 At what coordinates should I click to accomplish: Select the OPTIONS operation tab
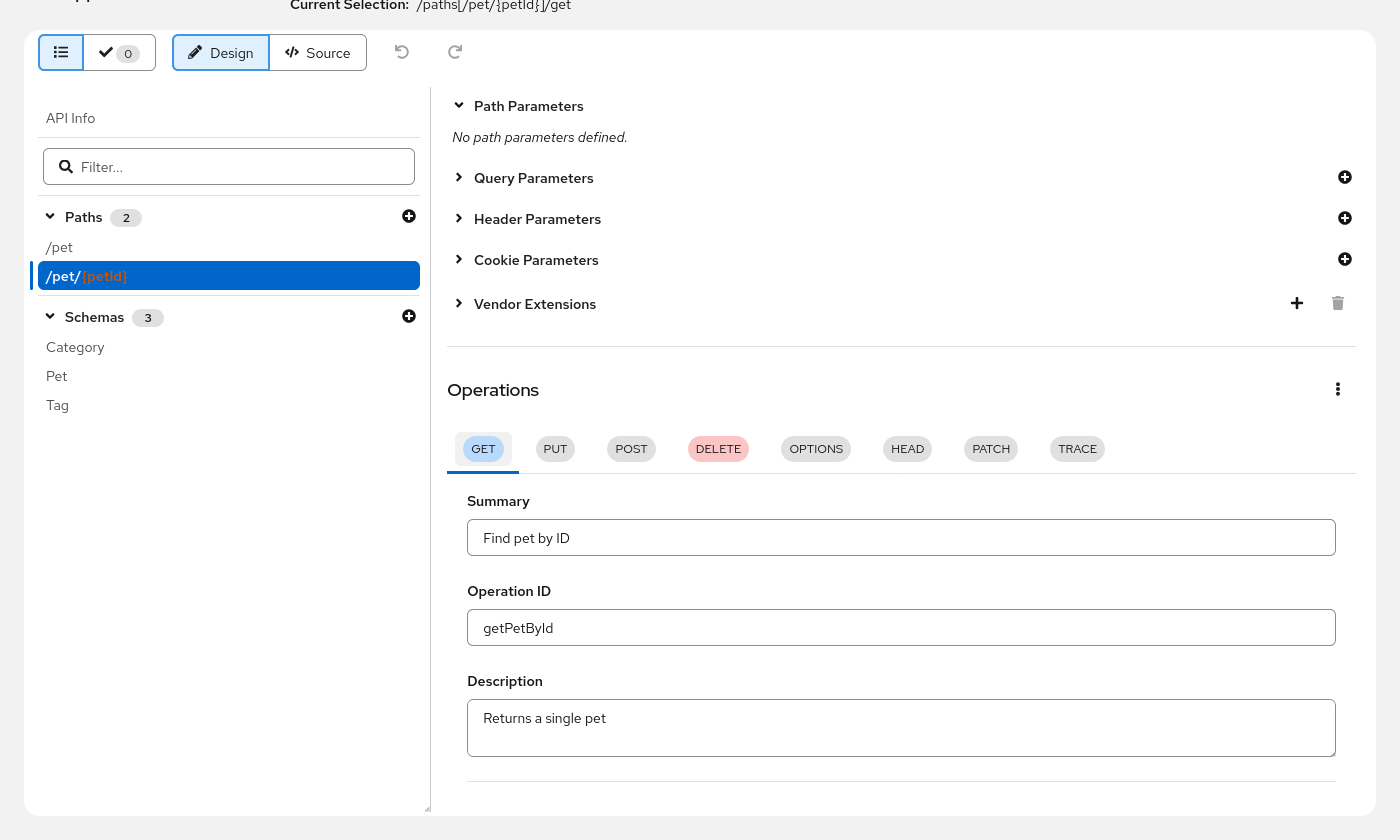(x=816, y=449)
